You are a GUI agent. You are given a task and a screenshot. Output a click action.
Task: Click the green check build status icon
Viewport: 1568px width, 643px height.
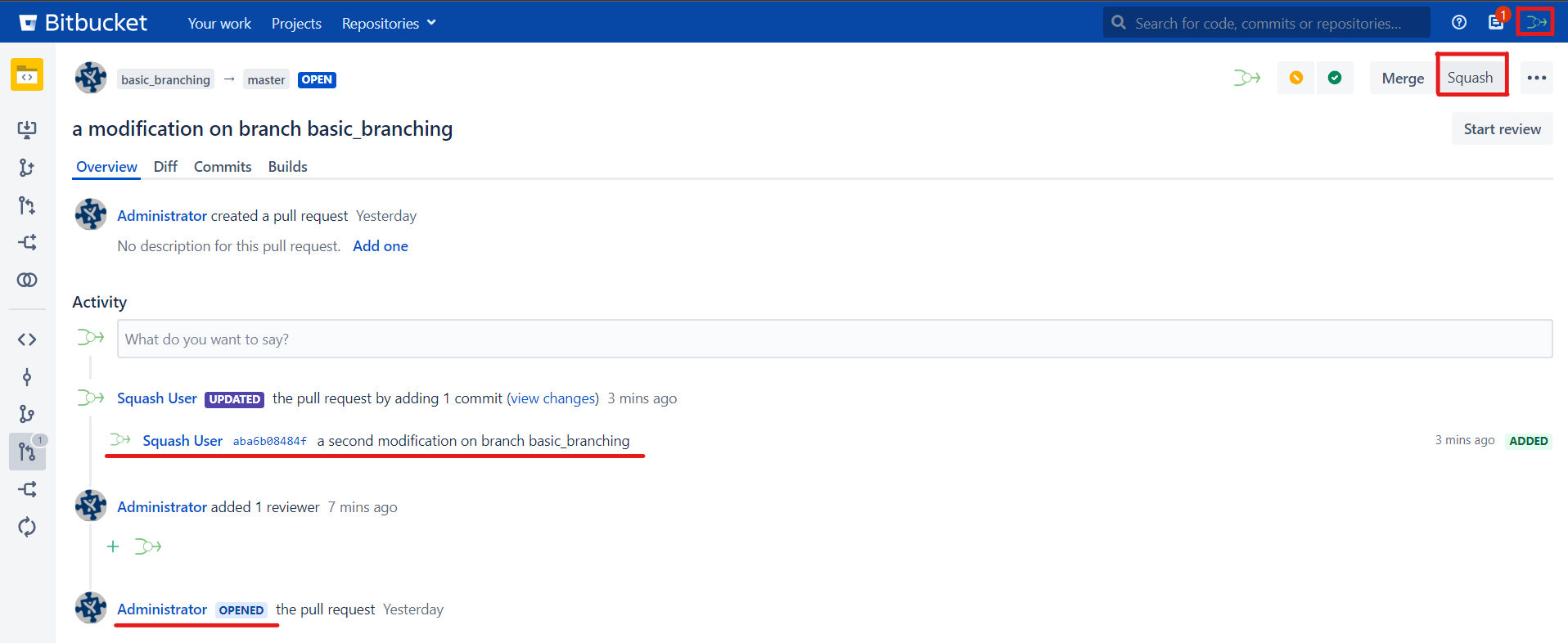point(1335,78)
